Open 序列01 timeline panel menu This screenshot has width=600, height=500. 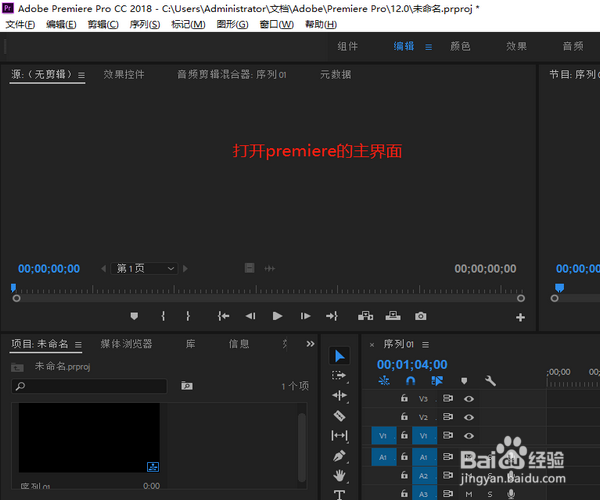click(426, 345)
